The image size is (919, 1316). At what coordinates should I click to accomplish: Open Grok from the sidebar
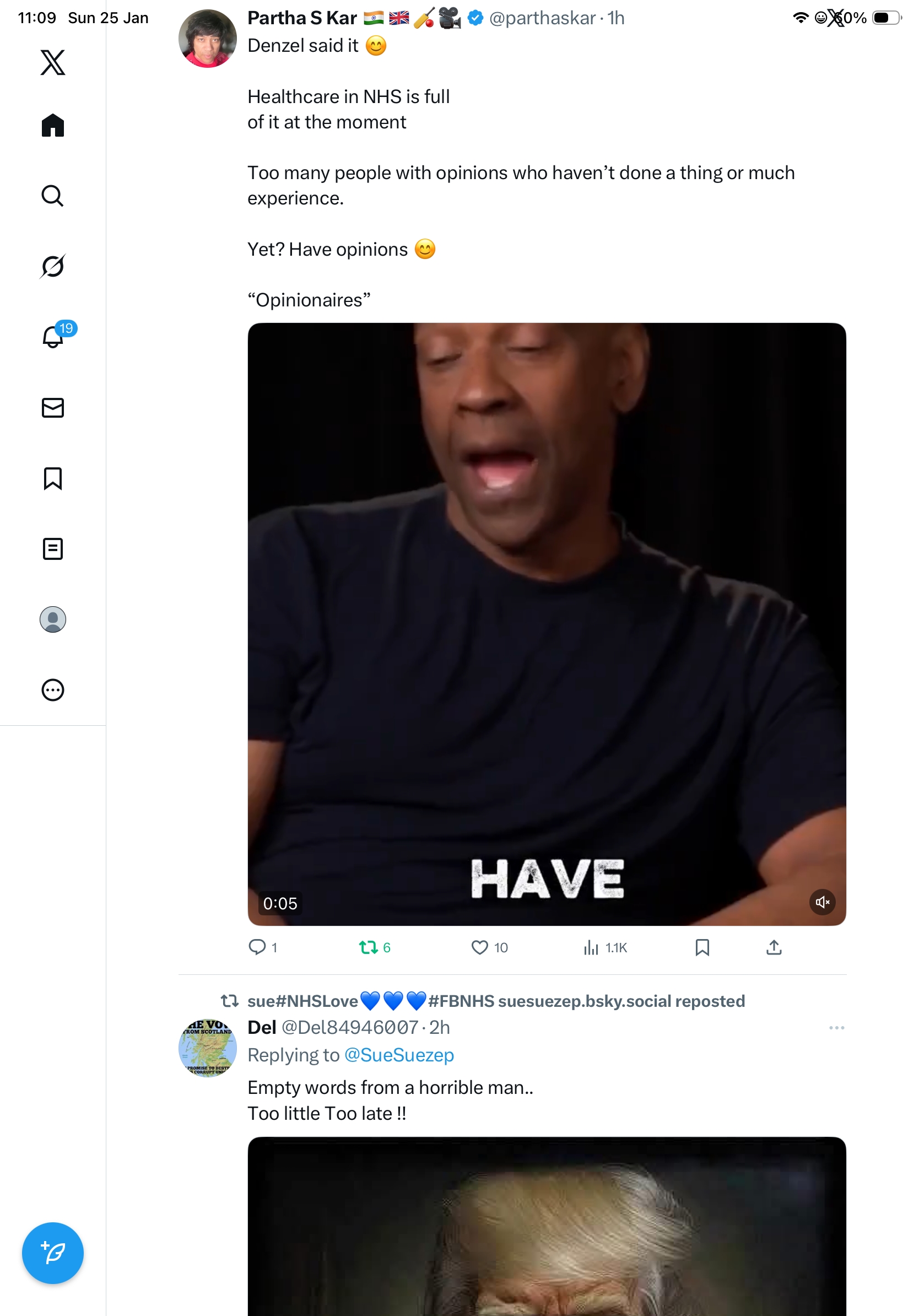click(x=53, y=266)
